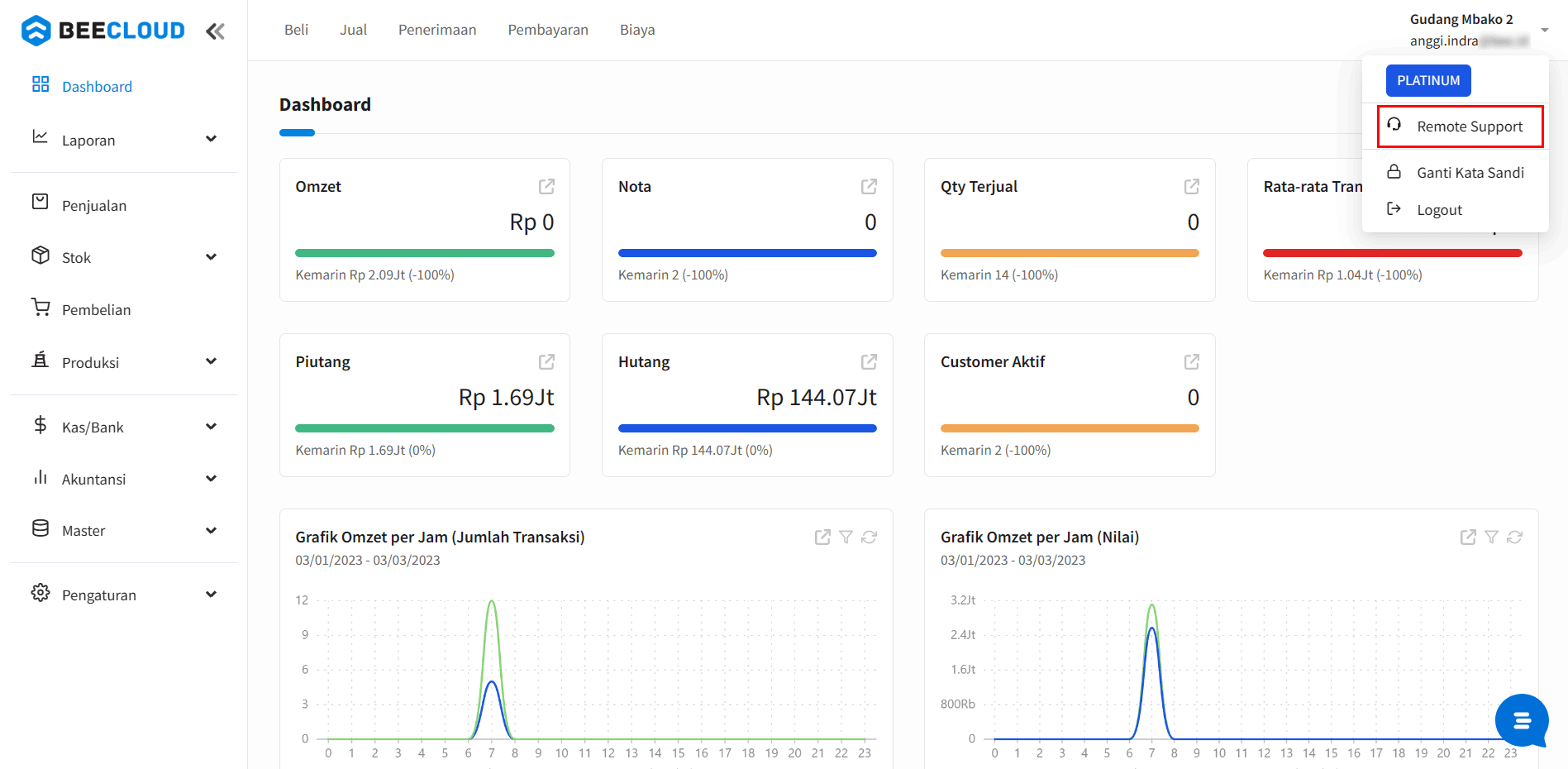The height and width of the screenshot is (769, 1568).
Task: Click the green Omzet progress bar
Action: 425,253
